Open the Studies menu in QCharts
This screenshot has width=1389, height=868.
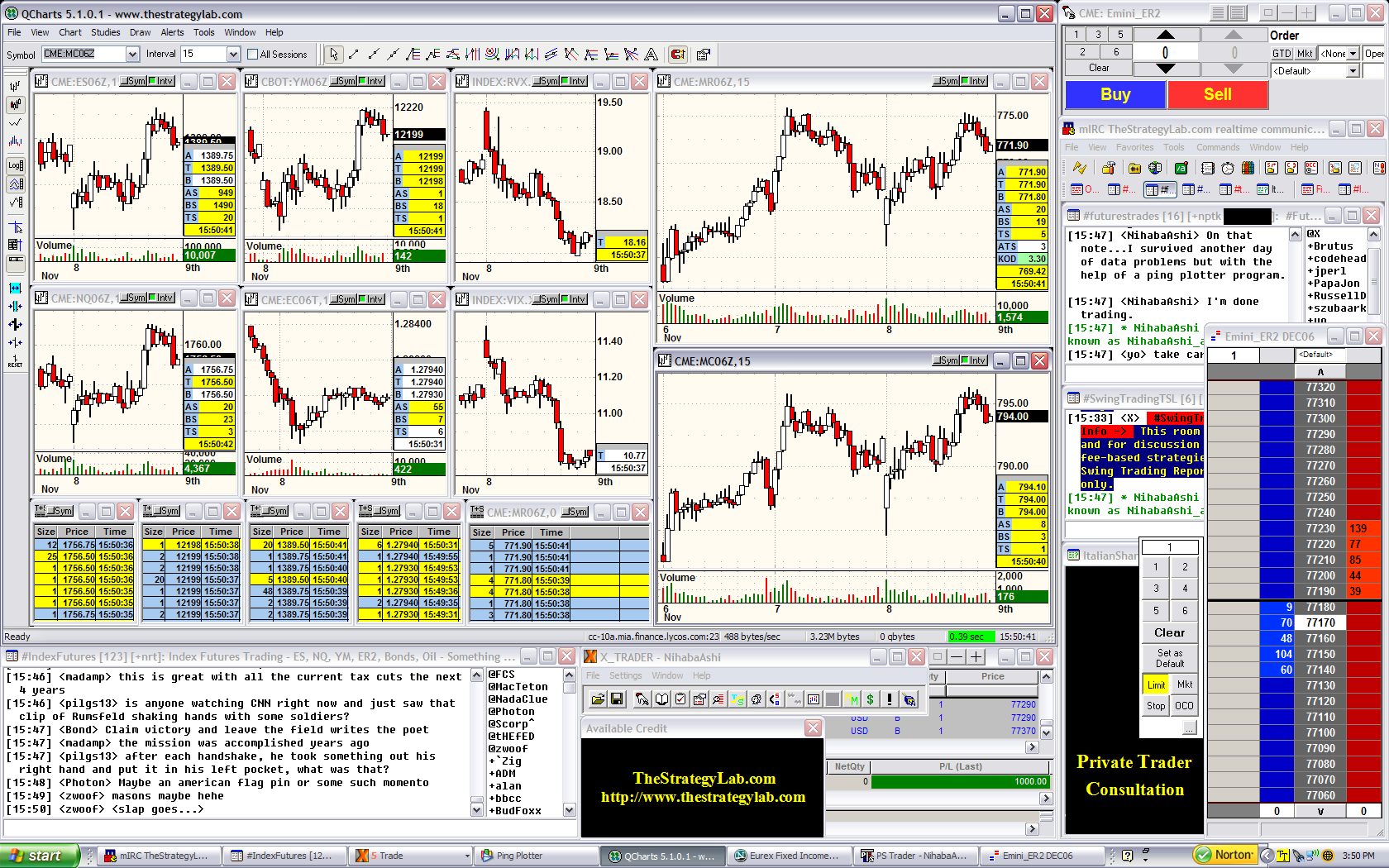coord(106,33)
